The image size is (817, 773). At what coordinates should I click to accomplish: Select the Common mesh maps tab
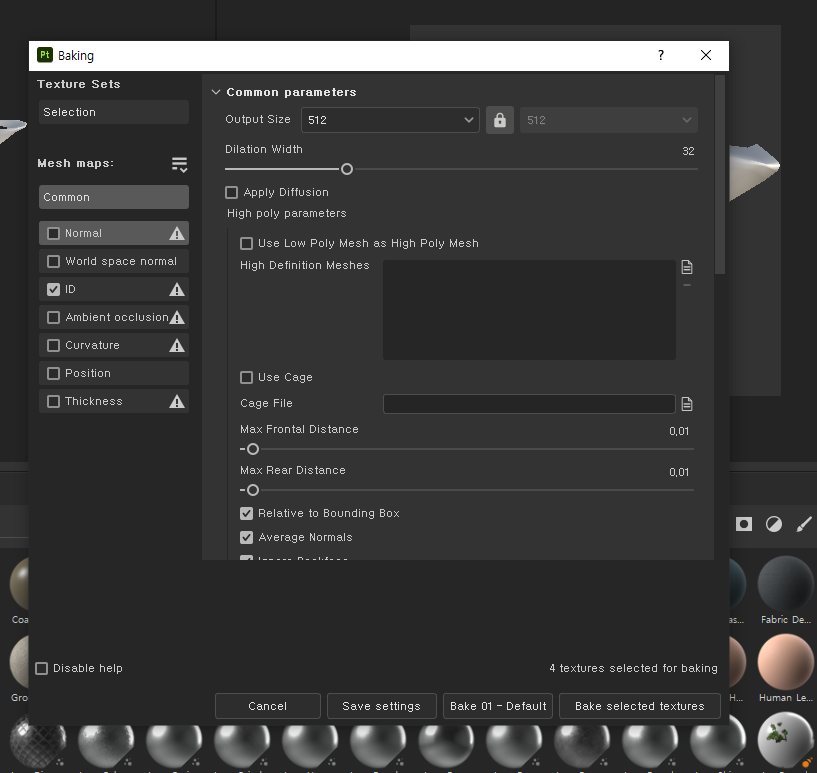coord(114,197)
